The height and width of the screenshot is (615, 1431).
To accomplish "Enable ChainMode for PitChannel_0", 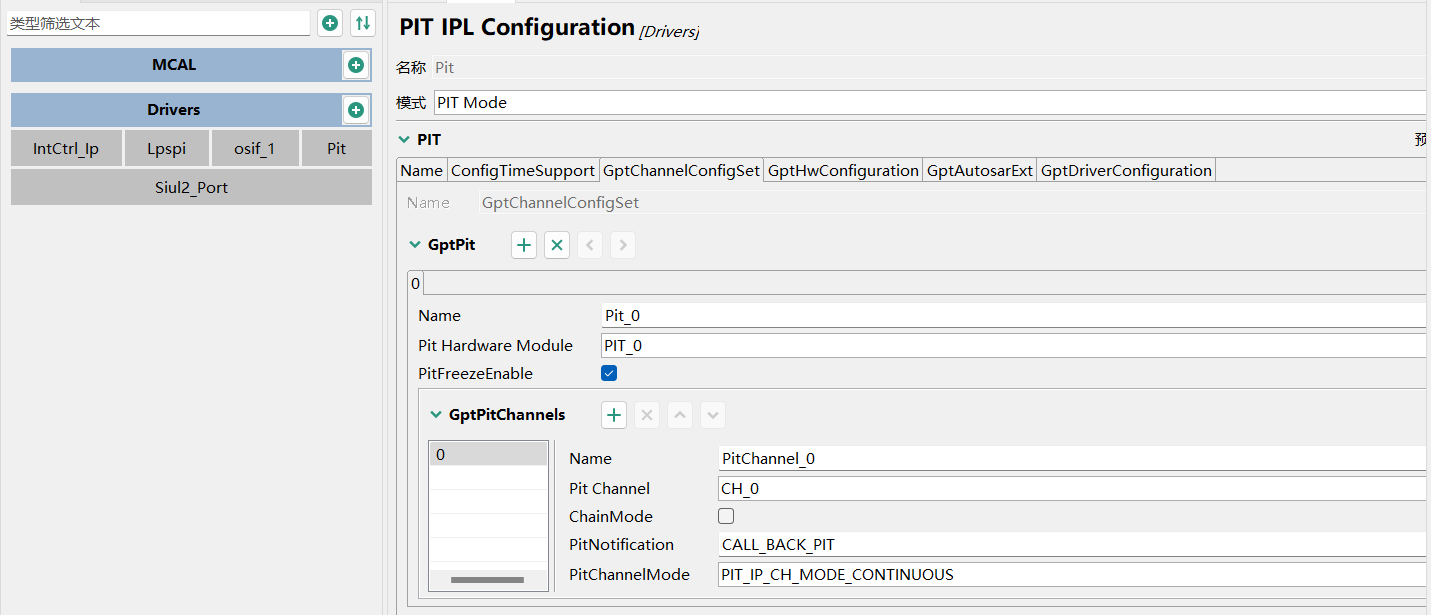I will (725, 515).
